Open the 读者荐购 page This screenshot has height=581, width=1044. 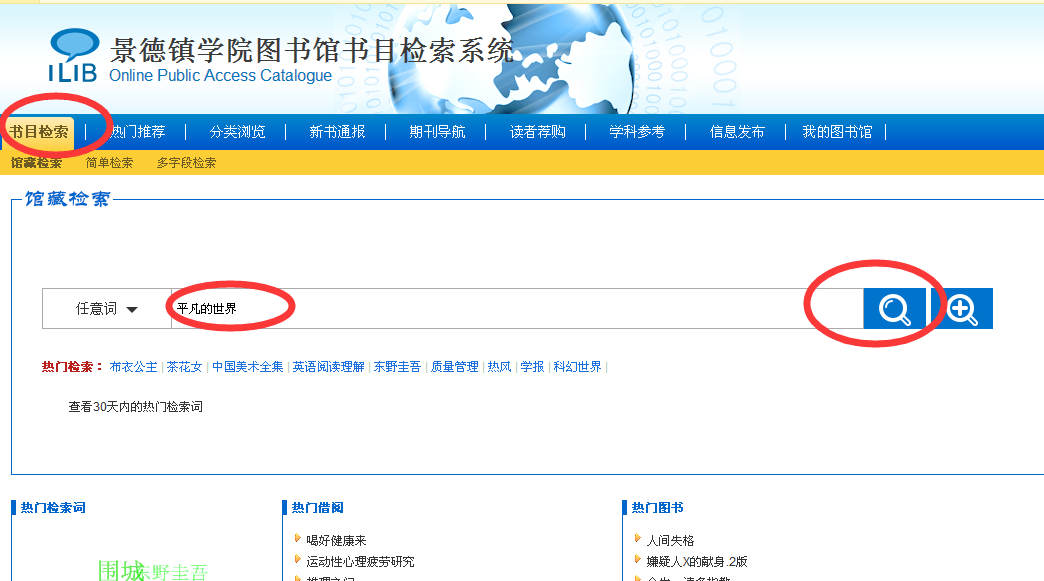537,132
